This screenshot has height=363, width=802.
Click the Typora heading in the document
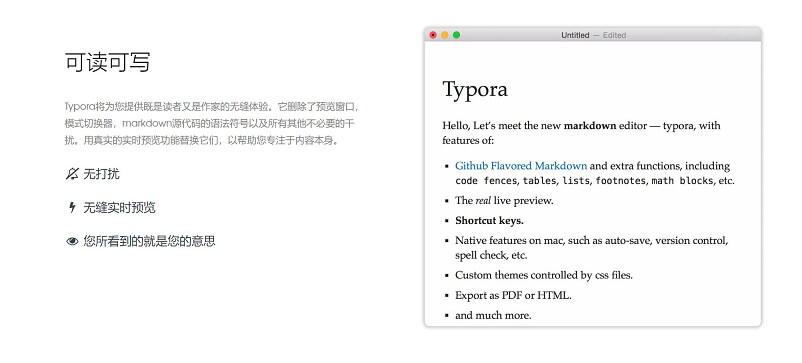coord(475,89)
